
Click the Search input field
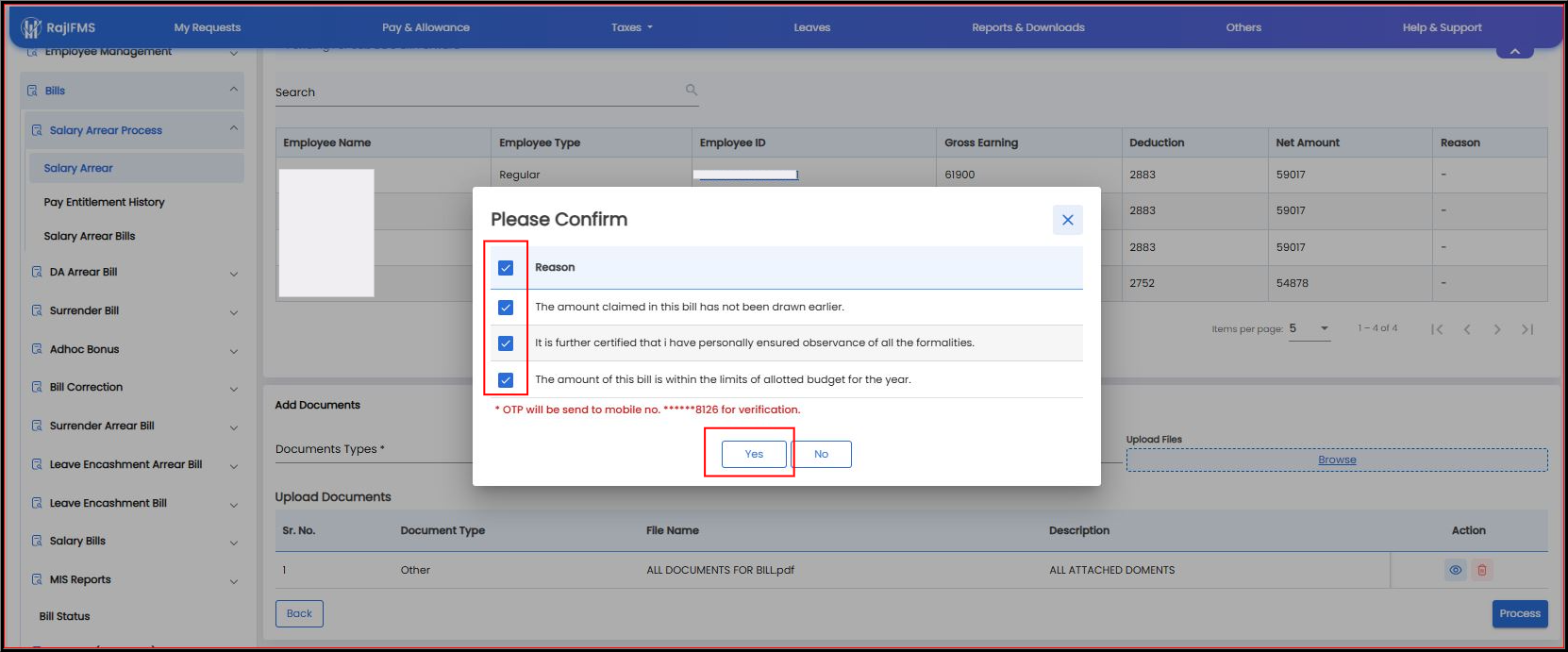(487, 92)
